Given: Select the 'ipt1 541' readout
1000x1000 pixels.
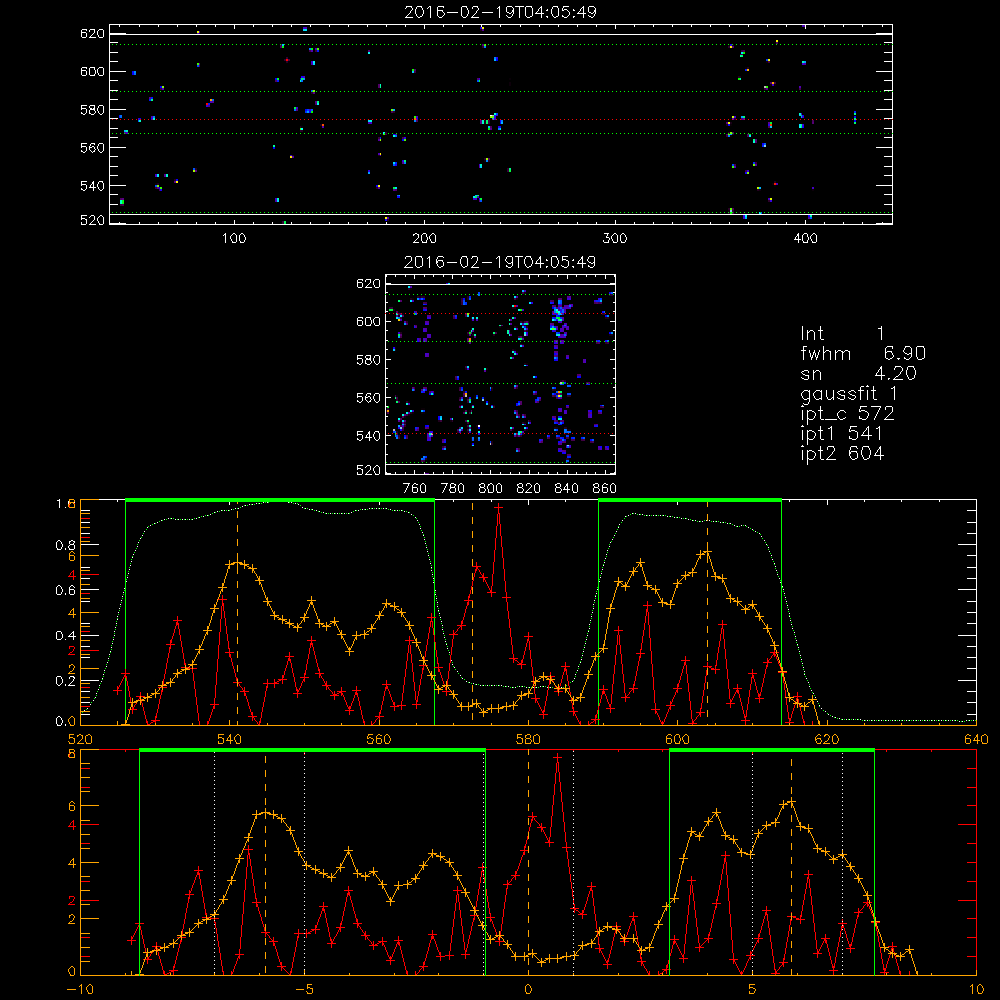Looking at the screenshot, I should pyautogui.click(x=842, y=434).
